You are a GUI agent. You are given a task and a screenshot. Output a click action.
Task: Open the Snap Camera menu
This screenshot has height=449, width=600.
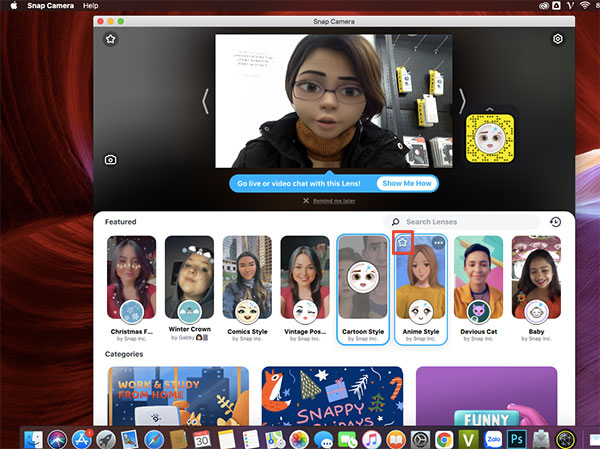pyautogui.click(x=51, y=6)
